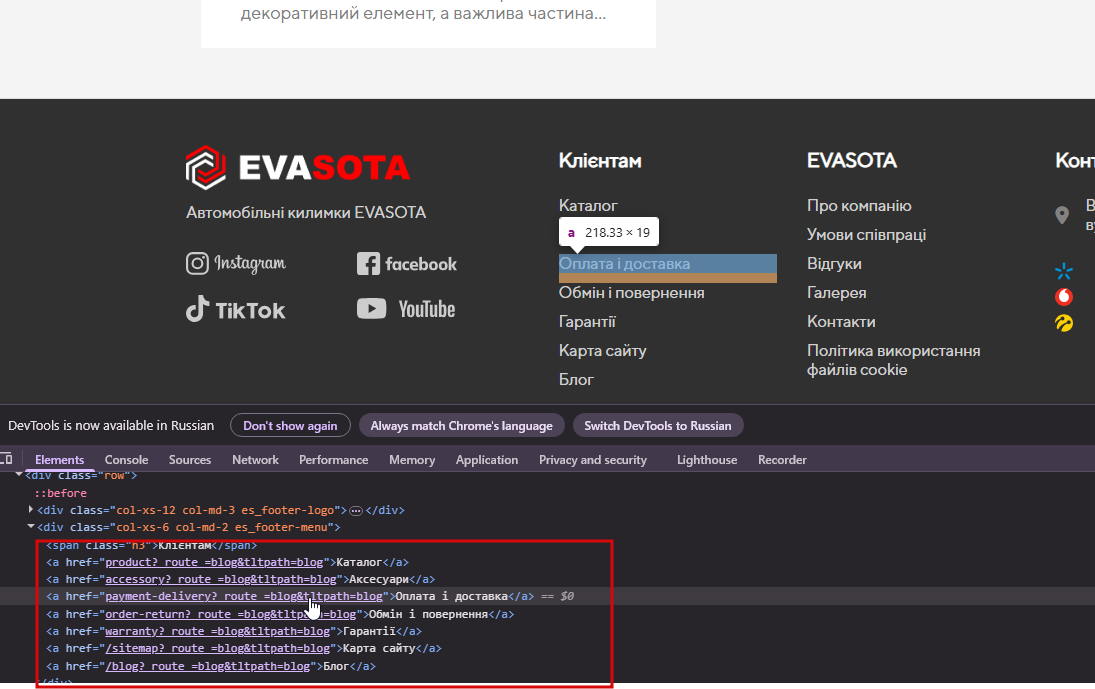The height and width of the screenshot is (689, 1095).
Task: Collapse the es_footer-menu div node
Action: (31, 527)
